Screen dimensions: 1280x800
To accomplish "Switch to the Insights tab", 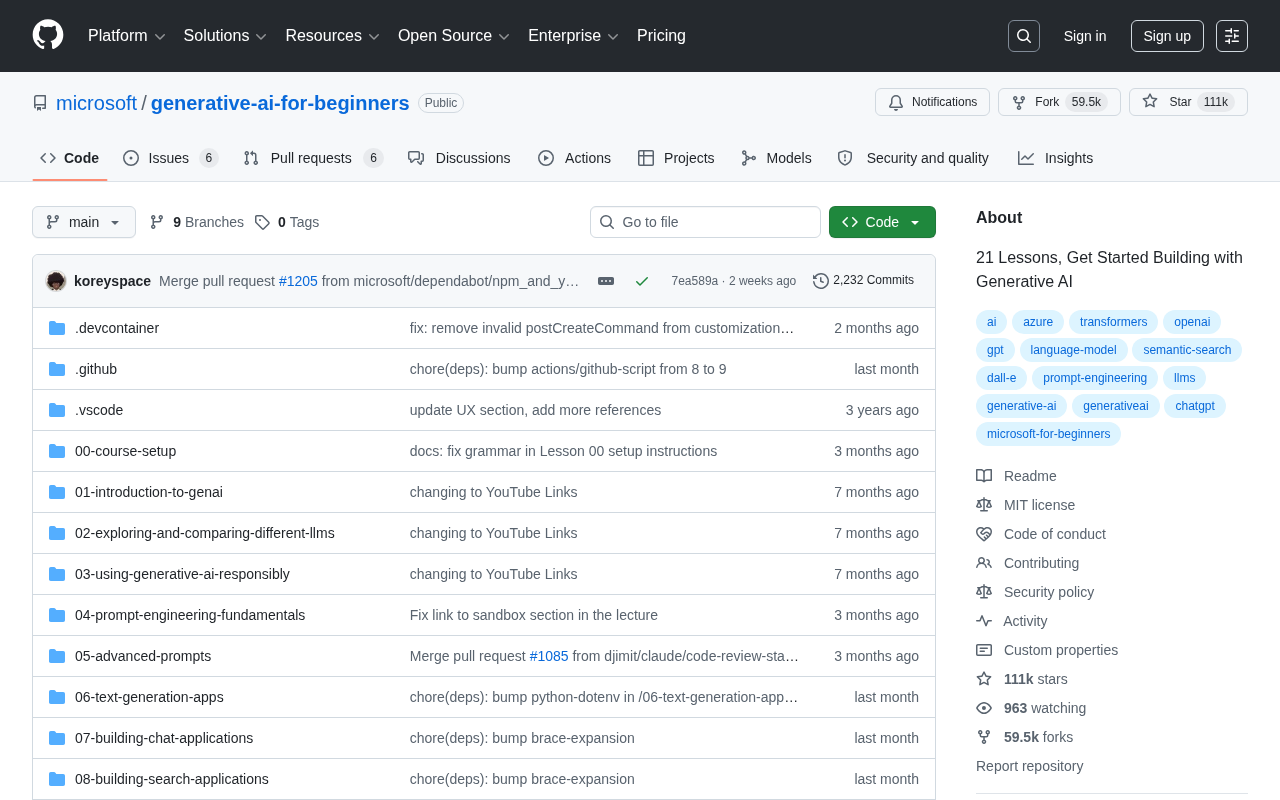I will [1055, 158].
